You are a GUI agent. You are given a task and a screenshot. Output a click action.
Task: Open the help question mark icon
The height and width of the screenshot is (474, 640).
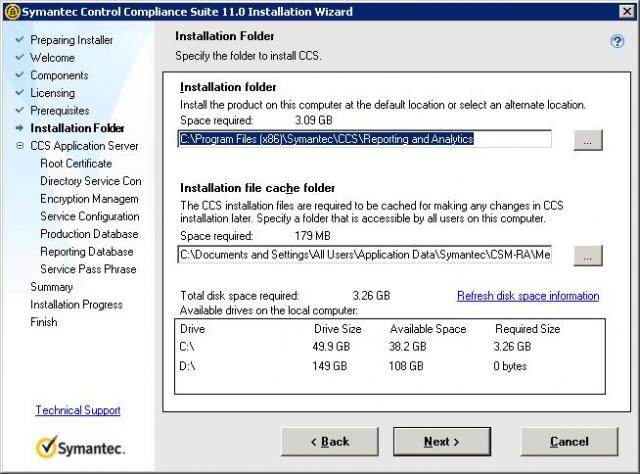[617, 41]
